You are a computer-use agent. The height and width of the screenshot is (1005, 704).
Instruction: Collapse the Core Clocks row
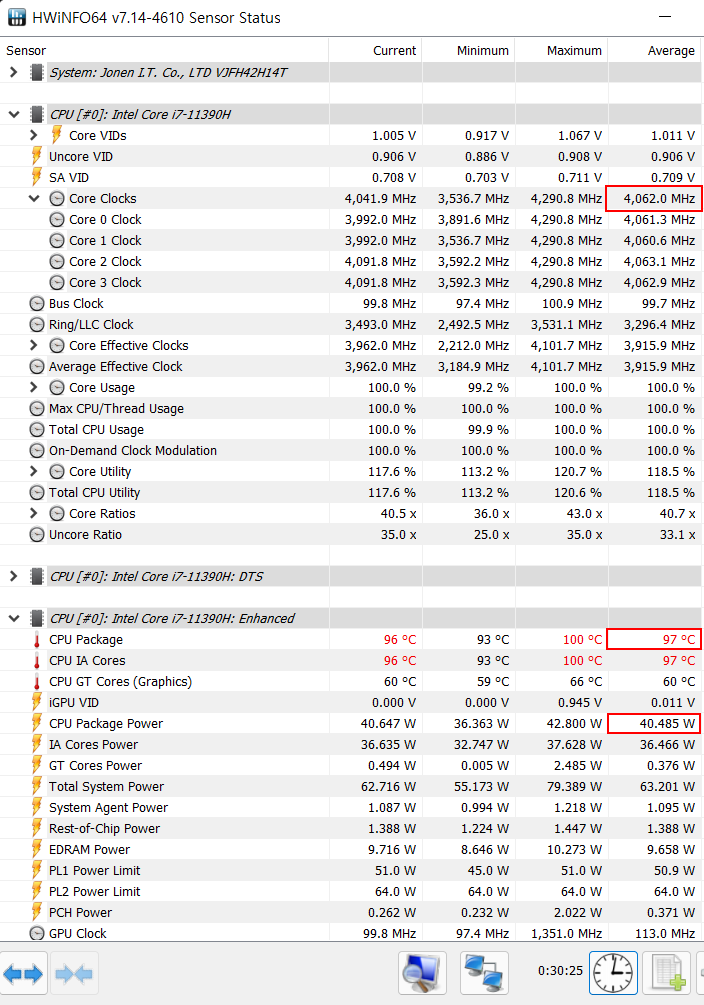[34, 199]
